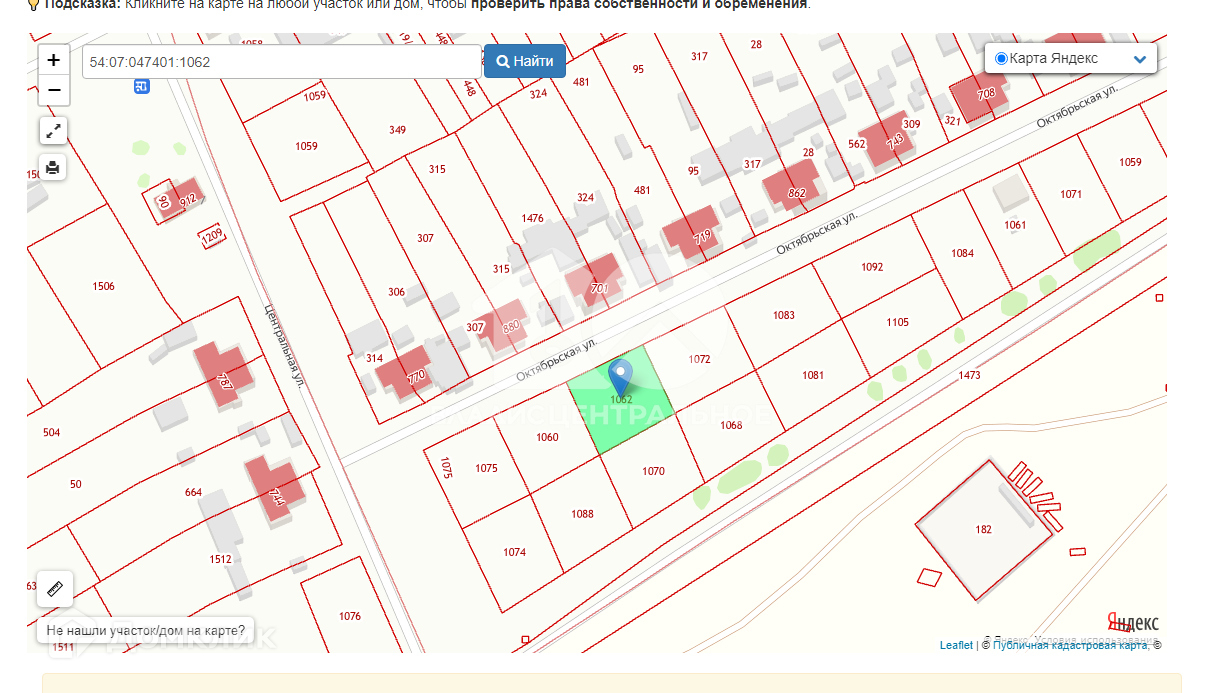Select parcel 1074 on the map
This screenshot has width=1217, height=693.
tap(514, 552)
